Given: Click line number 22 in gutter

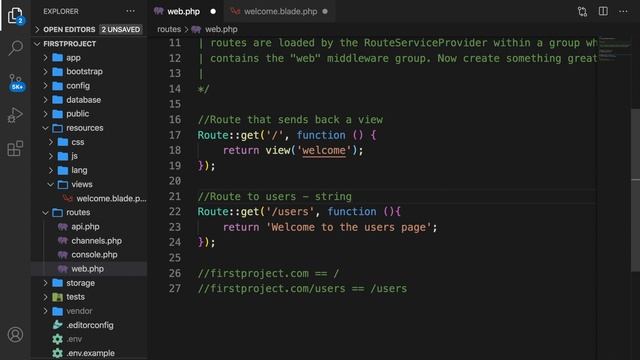Looking at the screenshot, I should 175,211.
